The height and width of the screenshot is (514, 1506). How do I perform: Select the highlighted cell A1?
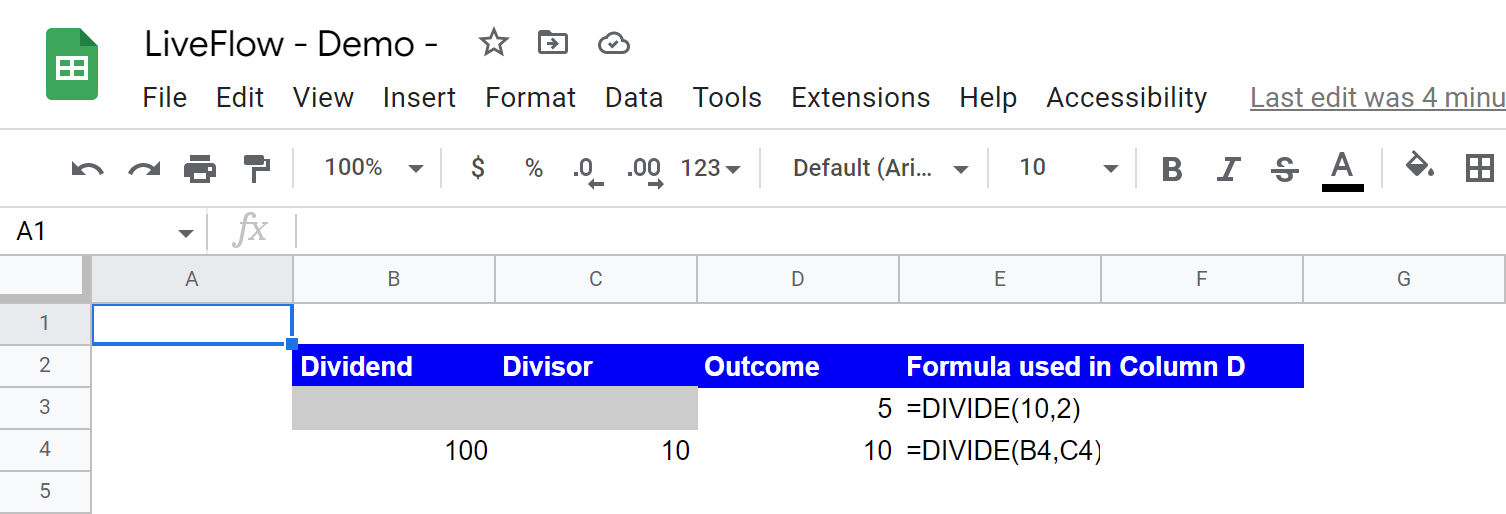pyautogui.click(x=192, y=324)
